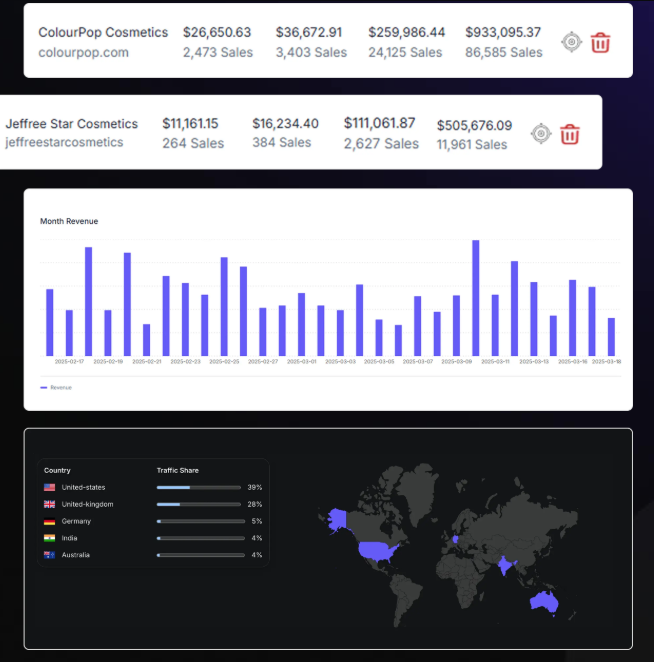Click the $505,676.09 revenue value
The height and width of the screenshot is (662, 654).
(474, 125)
